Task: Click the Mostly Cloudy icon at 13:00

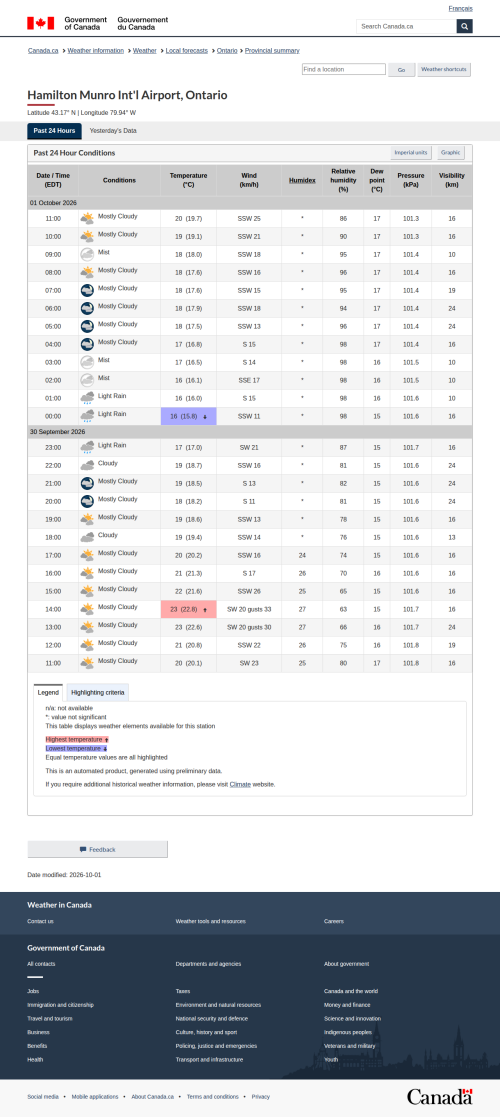Action: click(87, 627)
